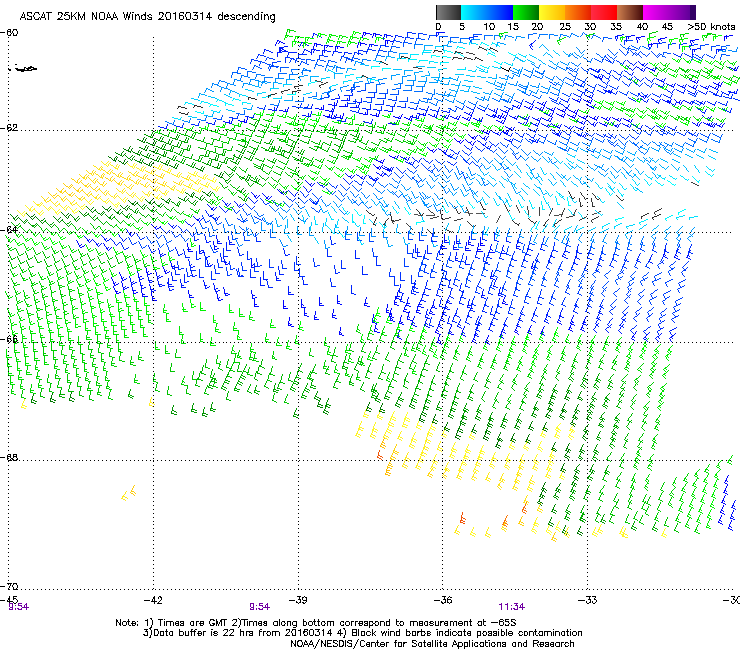Click the orange 25-30 knots legend segment
This screenshot has width=740, height=650.
(578, 12)
